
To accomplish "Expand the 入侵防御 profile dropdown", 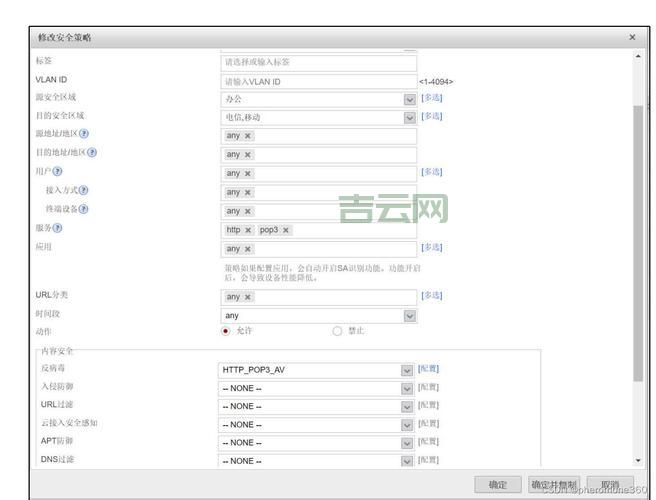I will [407, 388].
